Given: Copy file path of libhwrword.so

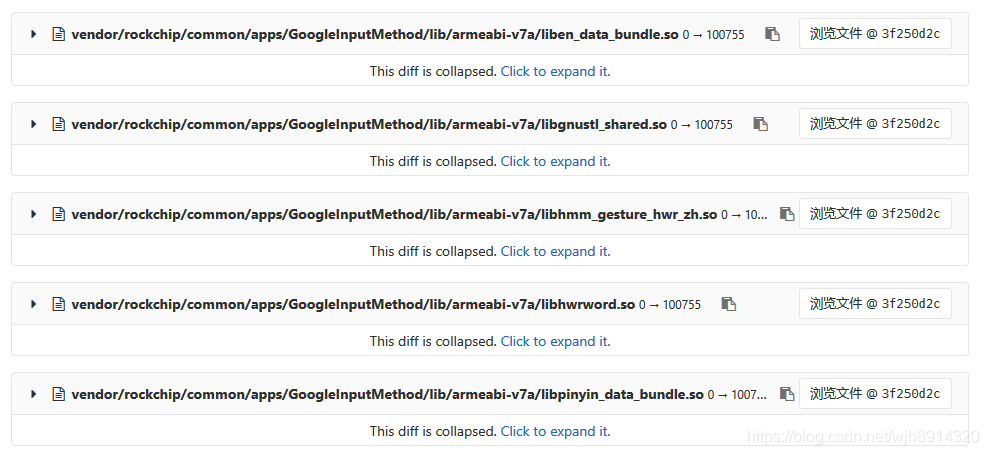Looking at the screenshot, I should (729, 304).
